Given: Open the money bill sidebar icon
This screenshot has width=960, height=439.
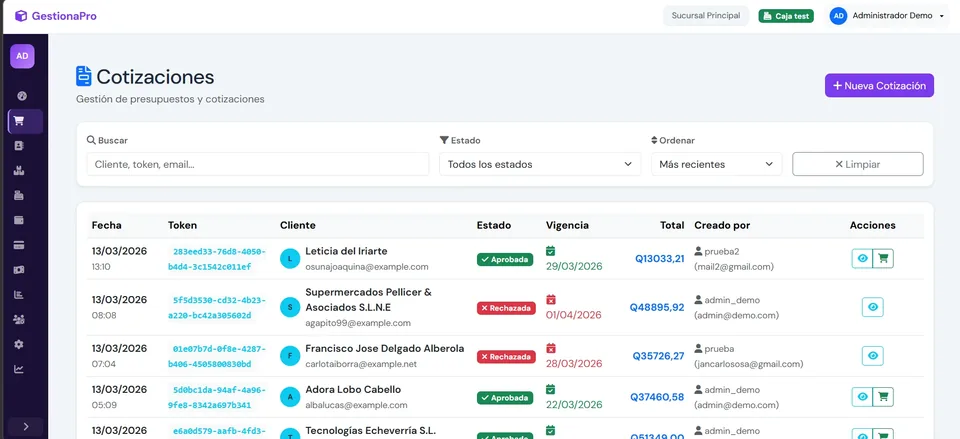Looking at the screenshot, I should 19,270.
